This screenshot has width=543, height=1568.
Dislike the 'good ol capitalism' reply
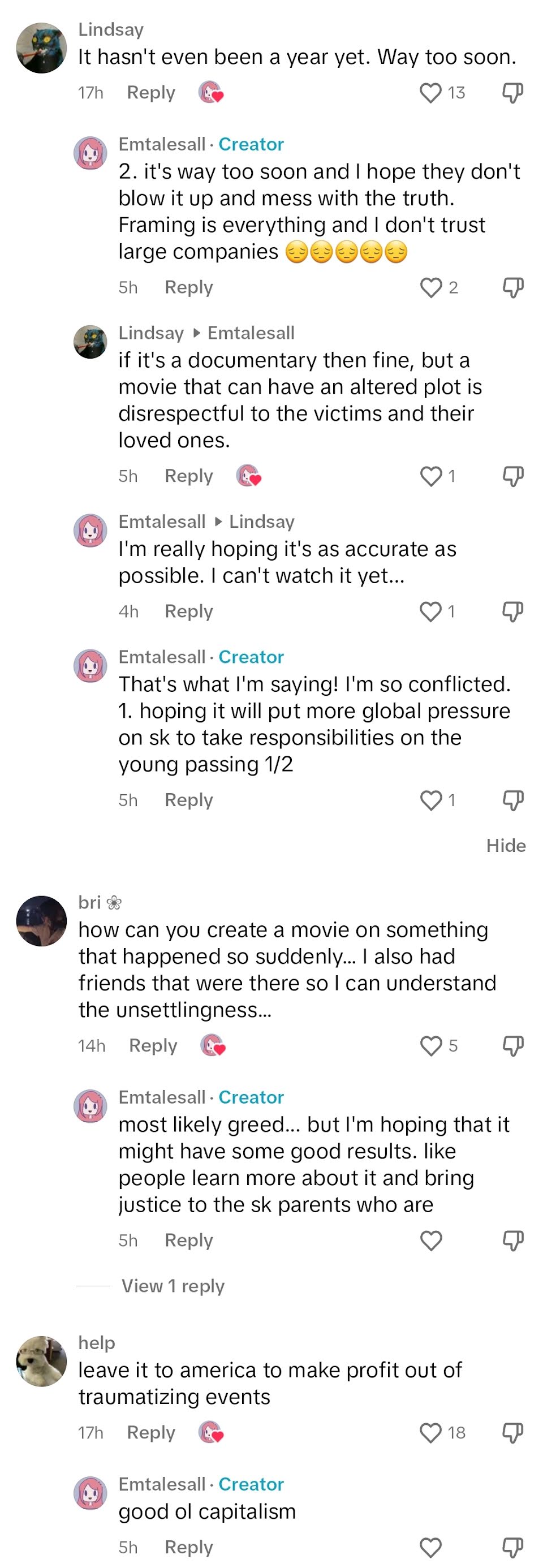(512, 1547)
